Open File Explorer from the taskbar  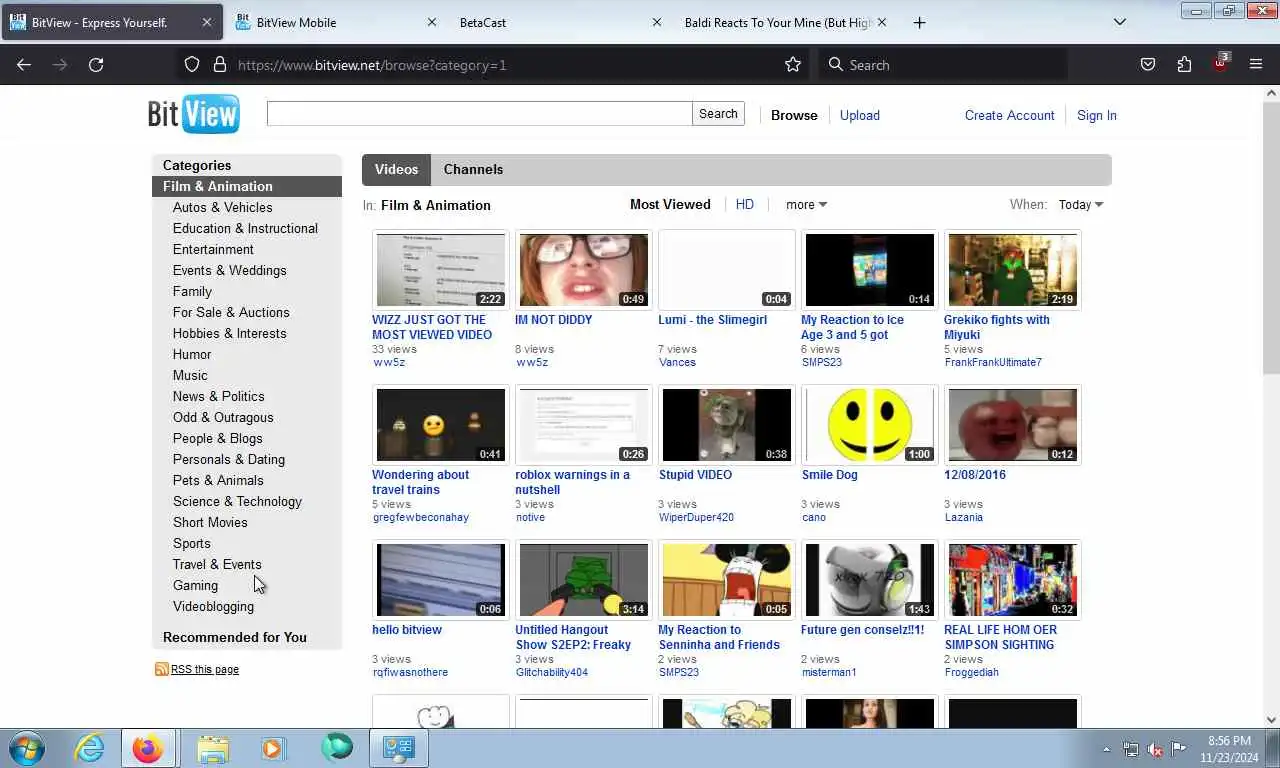[x=213, y=748]
